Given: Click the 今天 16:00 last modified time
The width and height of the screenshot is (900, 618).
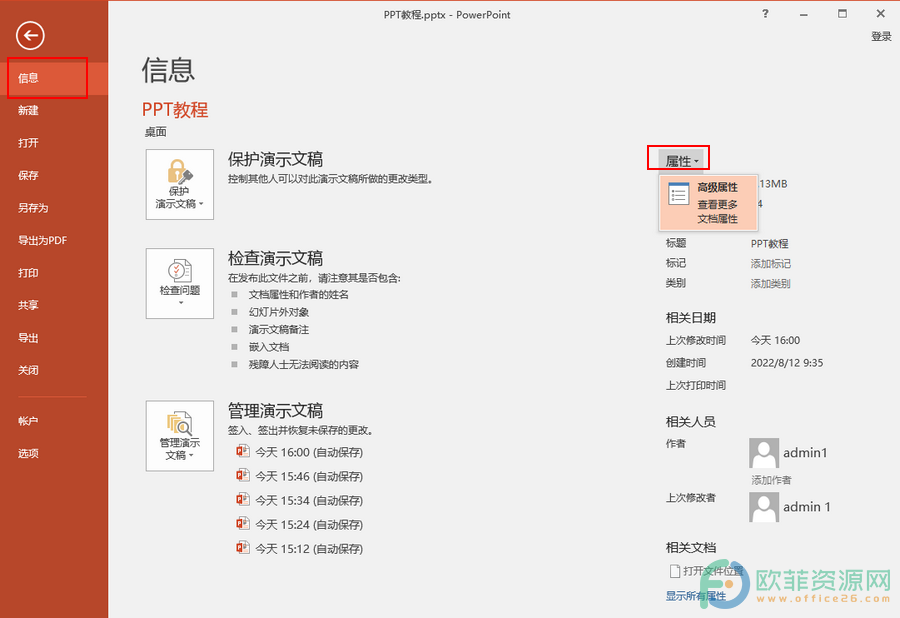Looking at the screenshot, I should click(x=775, y=340).
